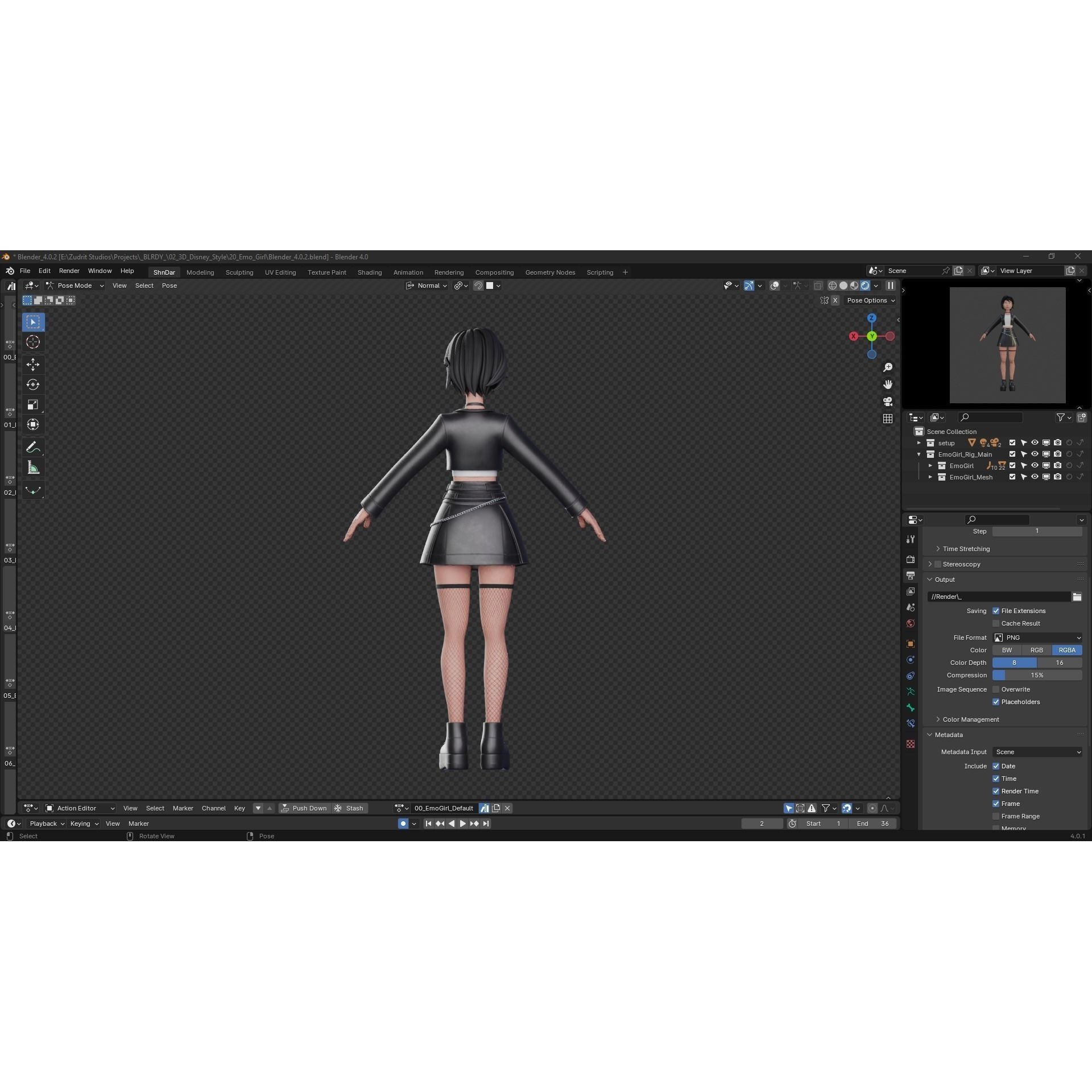Jump to the last frame with playback controls
Image resolution: width=1092 pixels, height=1092 pixels.
(x=486, y=824)
